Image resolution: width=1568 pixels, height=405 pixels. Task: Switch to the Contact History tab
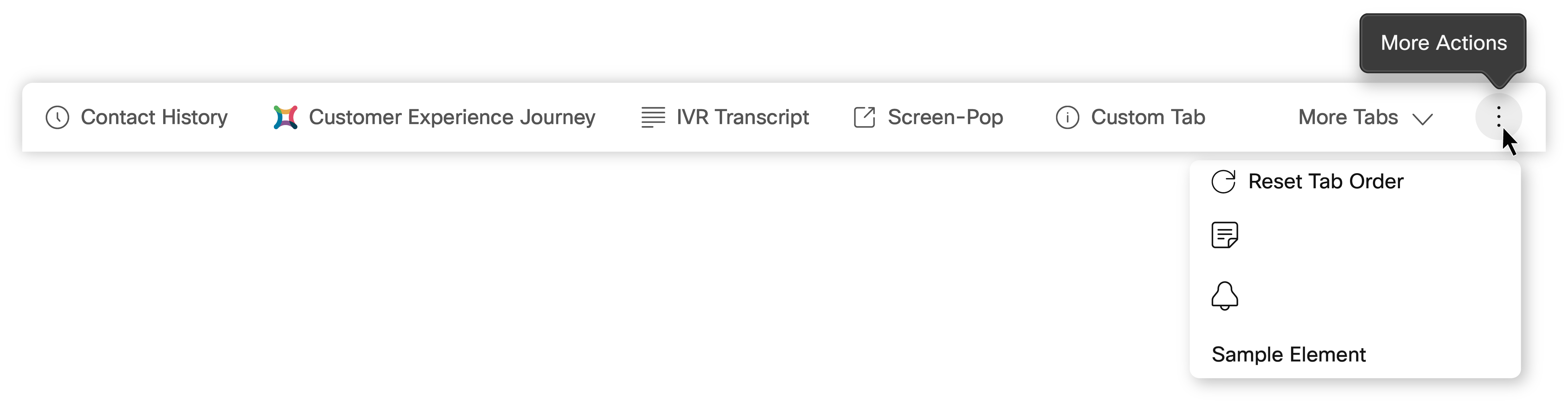[136, 117]
